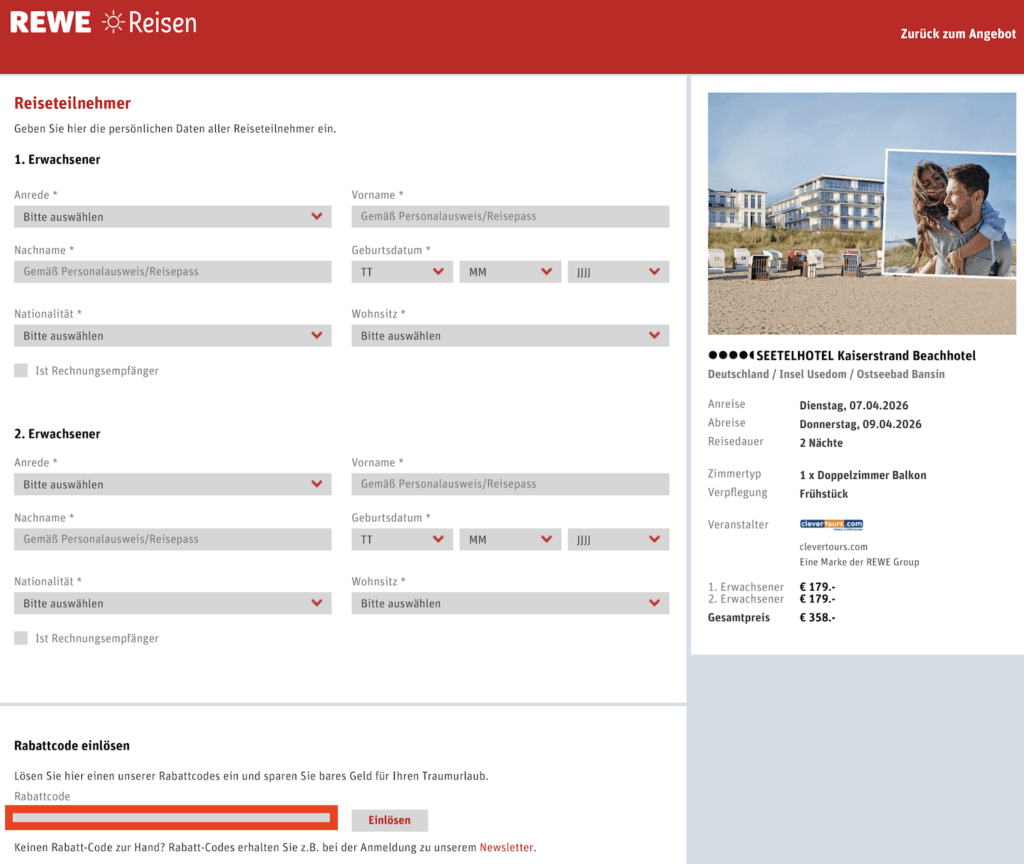
Task: Click Vorname field of 1. Erwachsener
Action: (510, 217)
